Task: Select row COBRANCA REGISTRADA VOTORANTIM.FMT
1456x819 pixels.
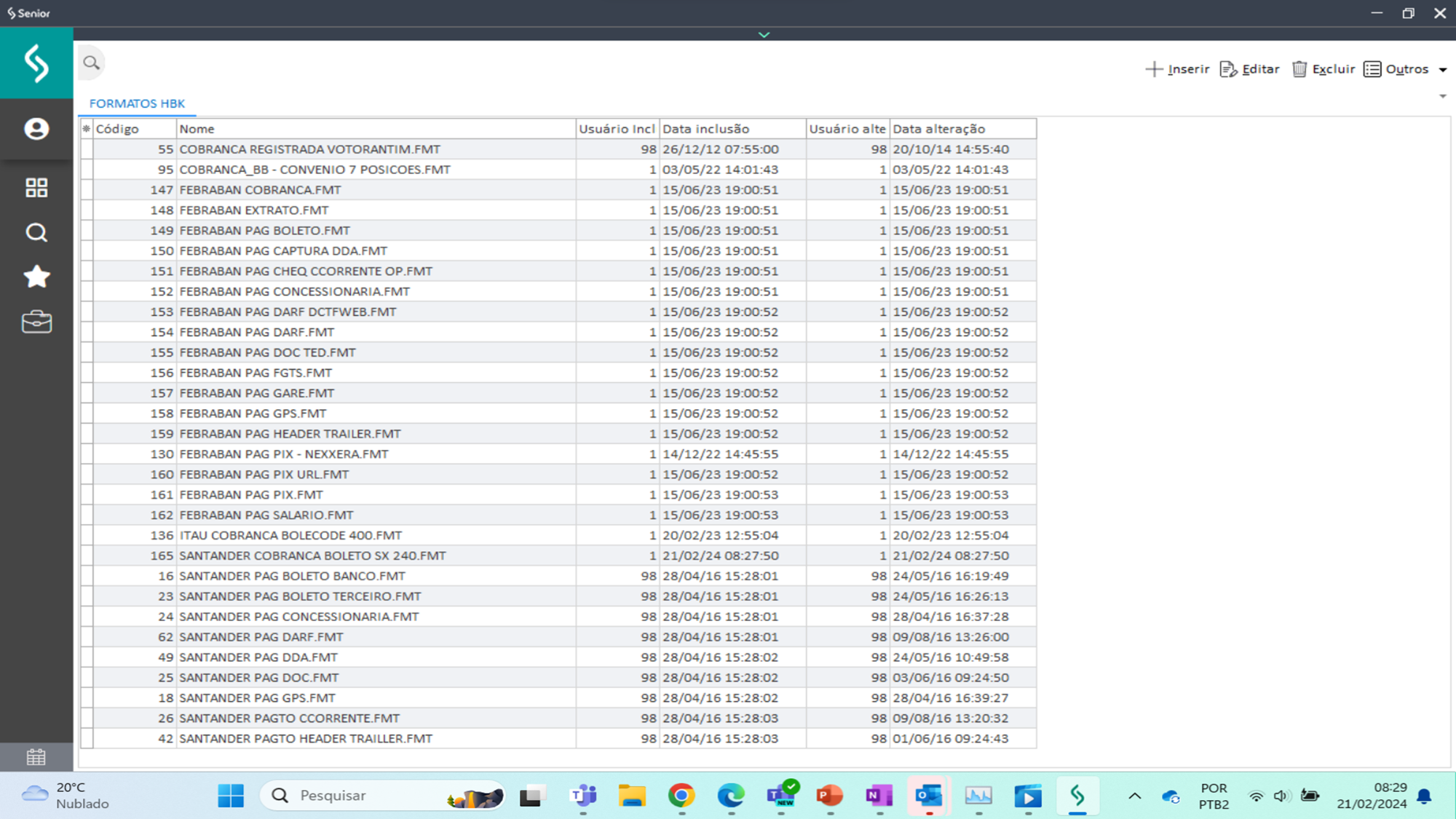Action: point(558,149)
